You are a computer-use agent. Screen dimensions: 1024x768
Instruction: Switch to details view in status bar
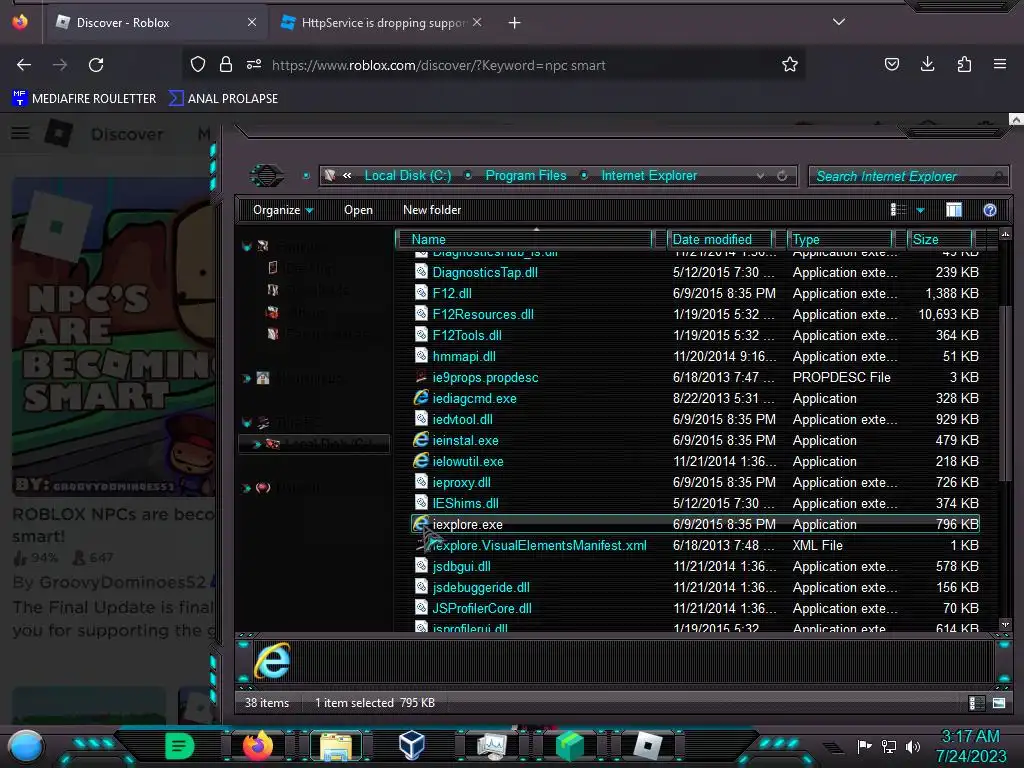pos(976,703)
